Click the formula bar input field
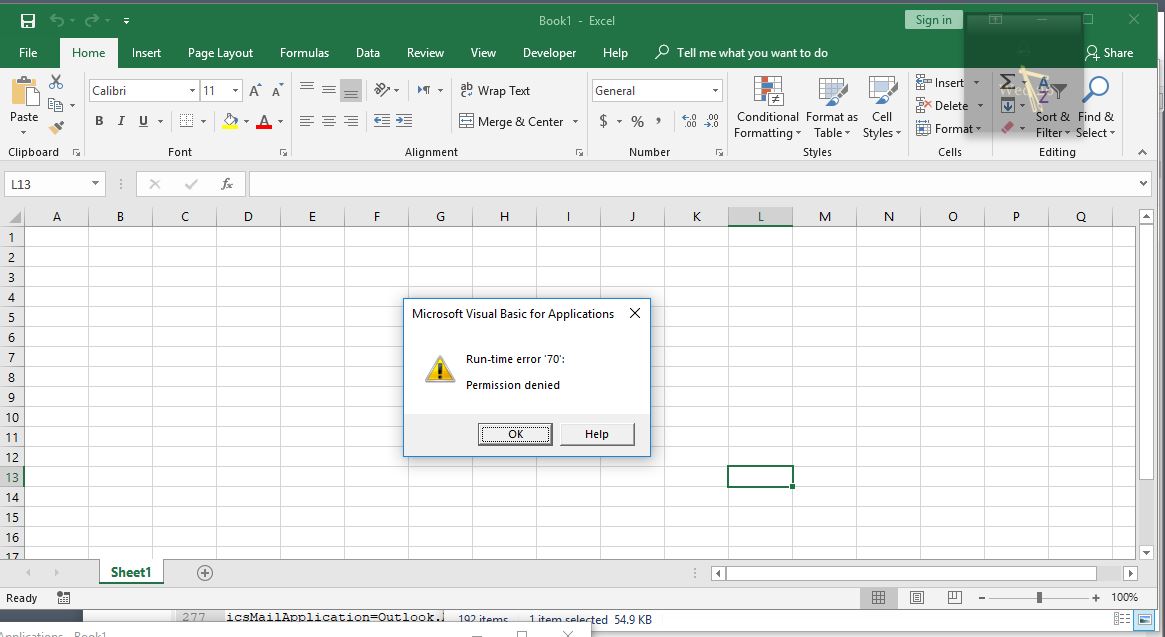The image size is (1165, 637). (x=690, y=184)
